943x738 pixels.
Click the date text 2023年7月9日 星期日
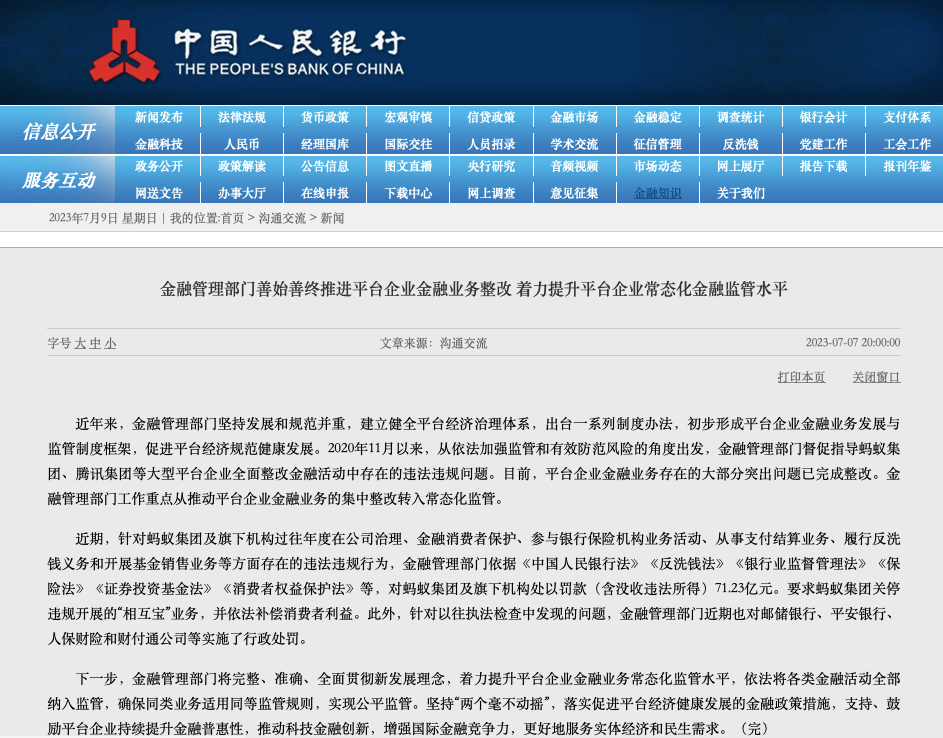103,218
